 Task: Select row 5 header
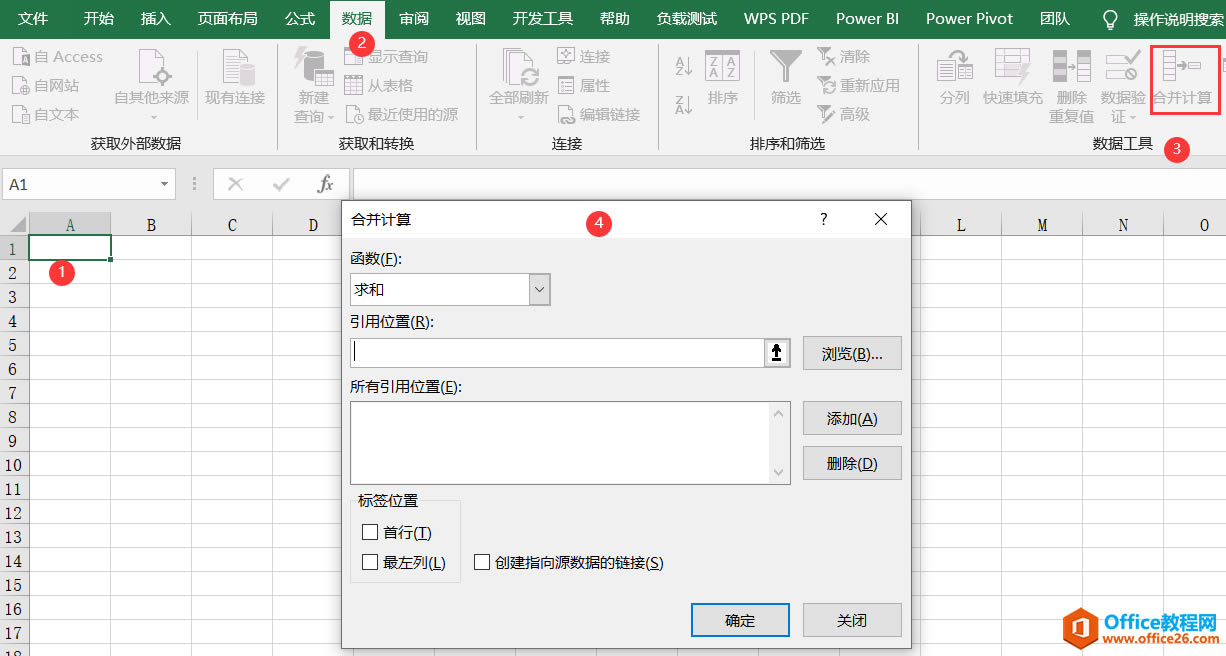[14, 345]
